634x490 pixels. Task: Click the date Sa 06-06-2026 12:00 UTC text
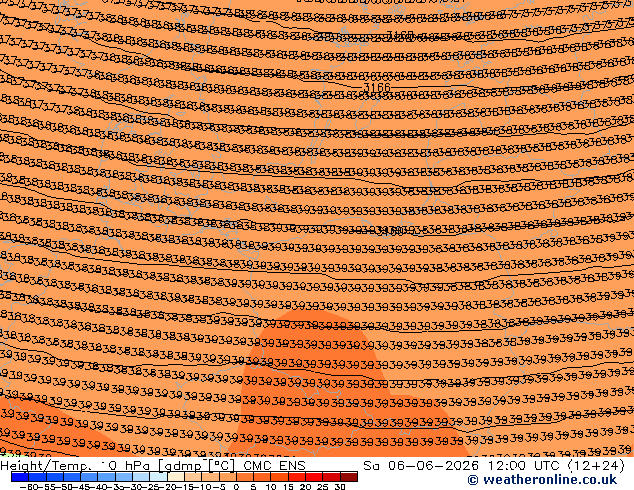coord(461,466)
